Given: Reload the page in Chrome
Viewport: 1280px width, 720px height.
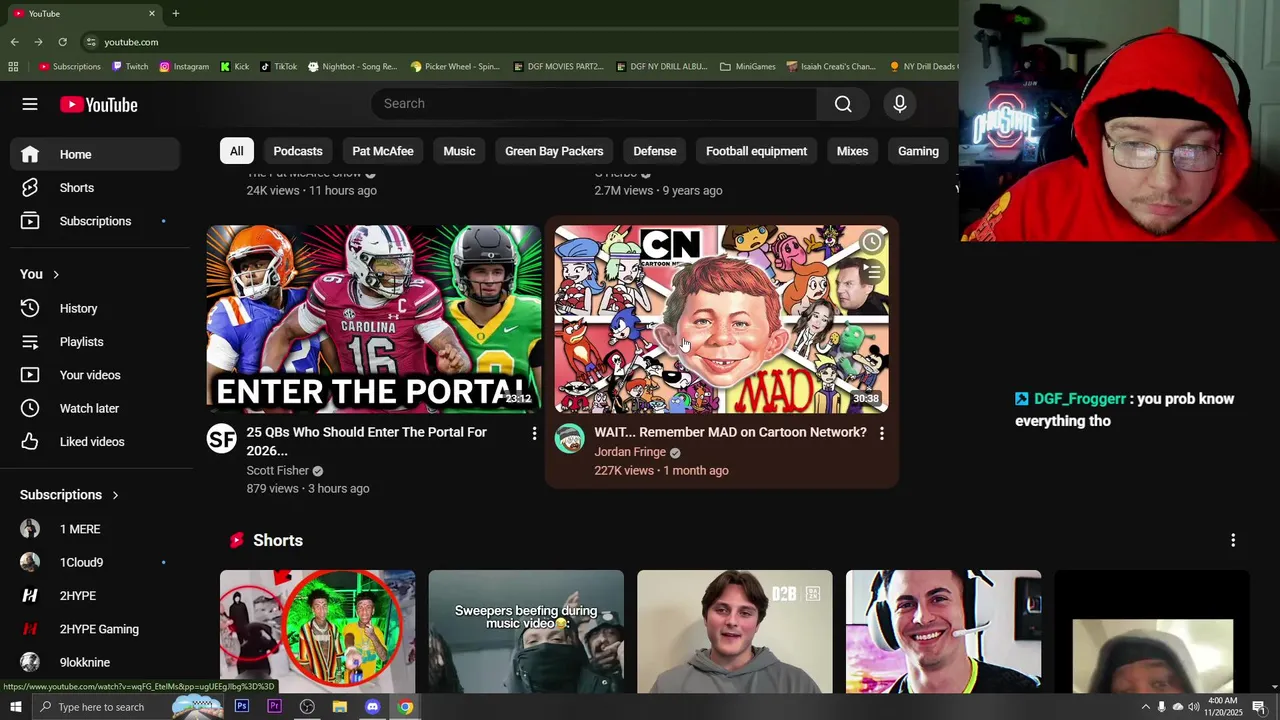Looking at the screenshot, I should click(x=62, y=42).
